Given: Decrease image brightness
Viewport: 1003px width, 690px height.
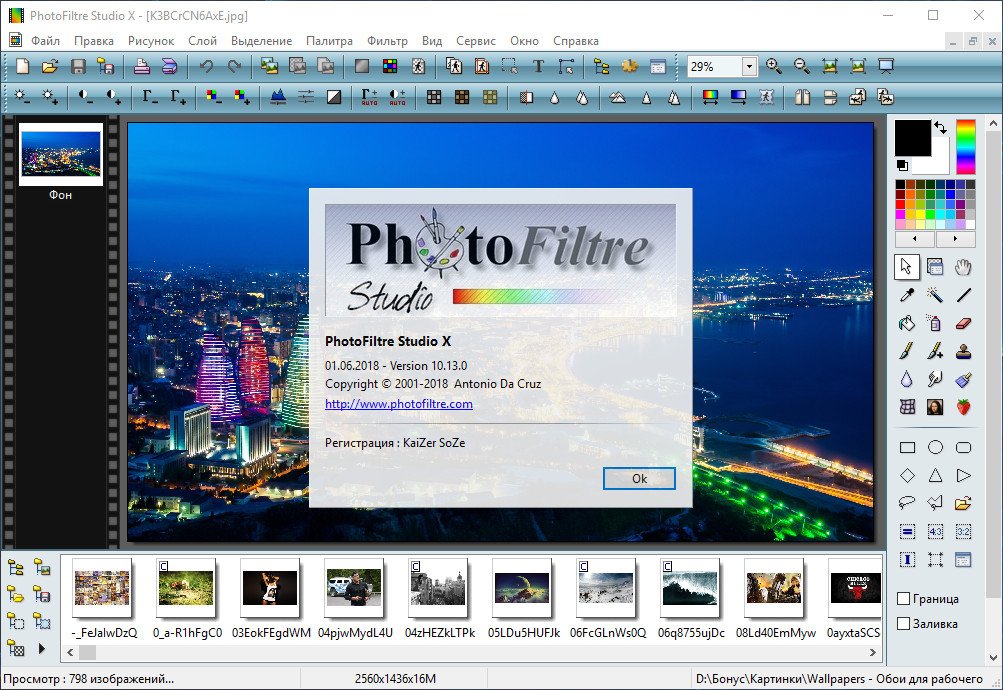Looking at the screenshot, I should coord(22,97).
